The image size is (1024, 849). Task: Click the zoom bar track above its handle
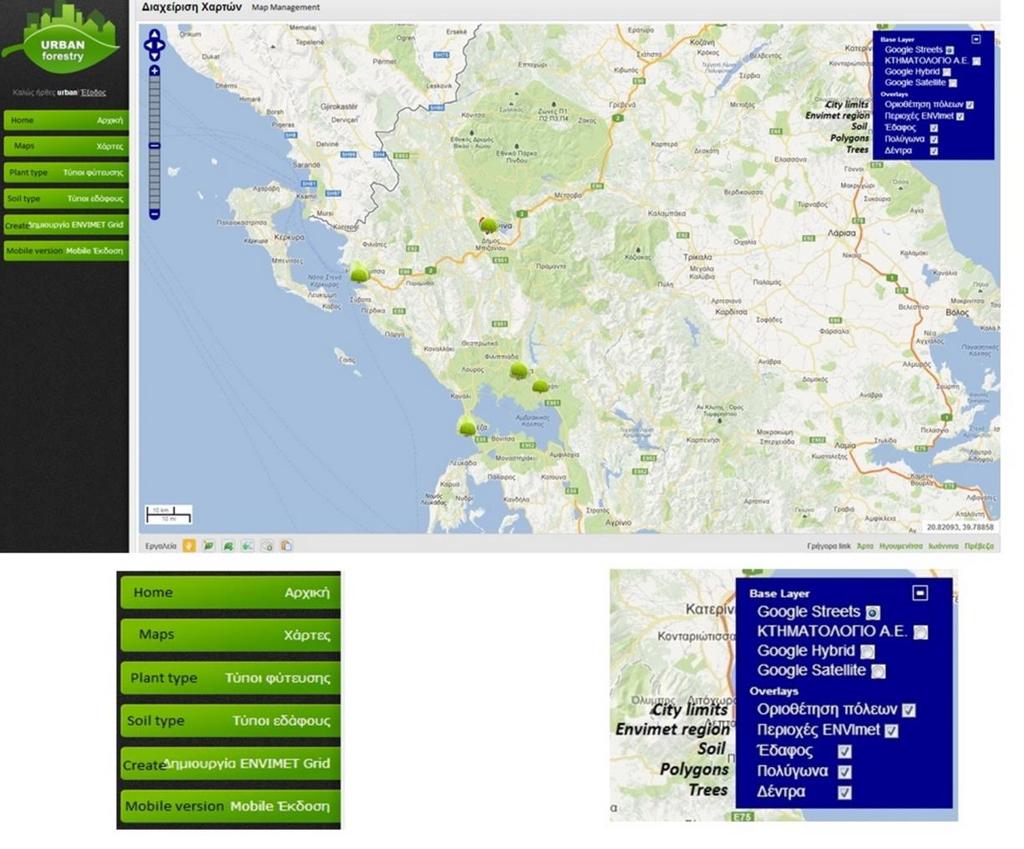pyautogui.click(x=155, y=109)
